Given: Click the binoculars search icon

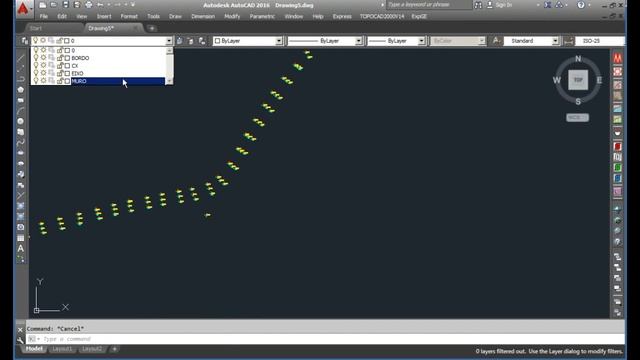Looking at the screenshot, I should (x=478, y=5).
